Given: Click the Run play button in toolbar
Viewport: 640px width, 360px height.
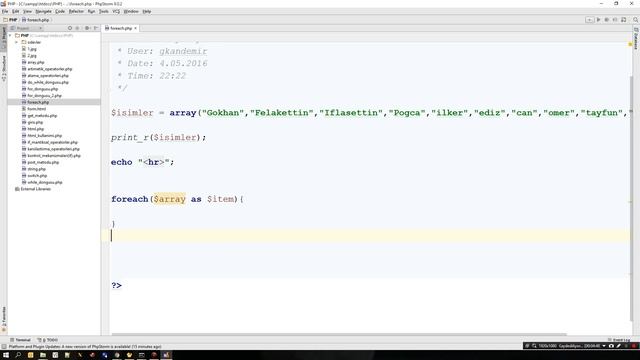Looking at the screenshot, I should (x=598, y=20).
